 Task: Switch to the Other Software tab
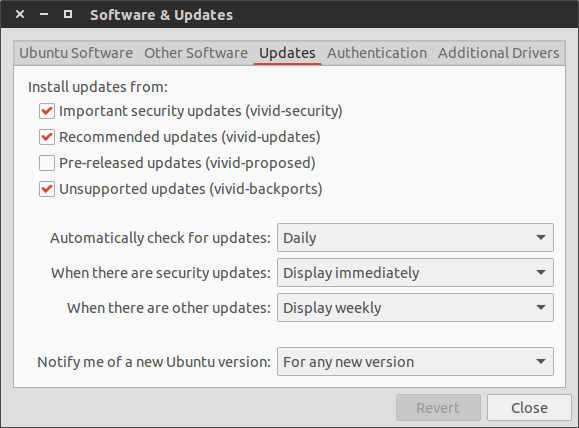pyautogui.click(x=196, y=53)
